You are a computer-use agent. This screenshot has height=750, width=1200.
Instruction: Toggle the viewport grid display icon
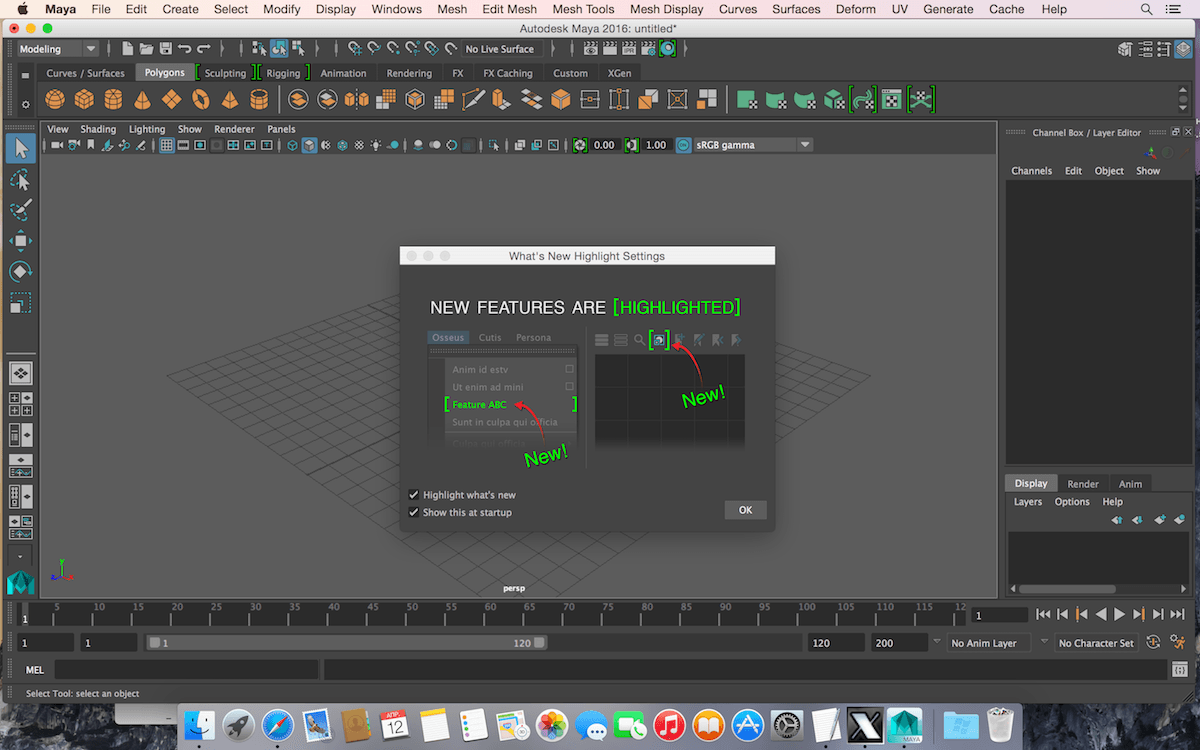(x=167, y=145)
